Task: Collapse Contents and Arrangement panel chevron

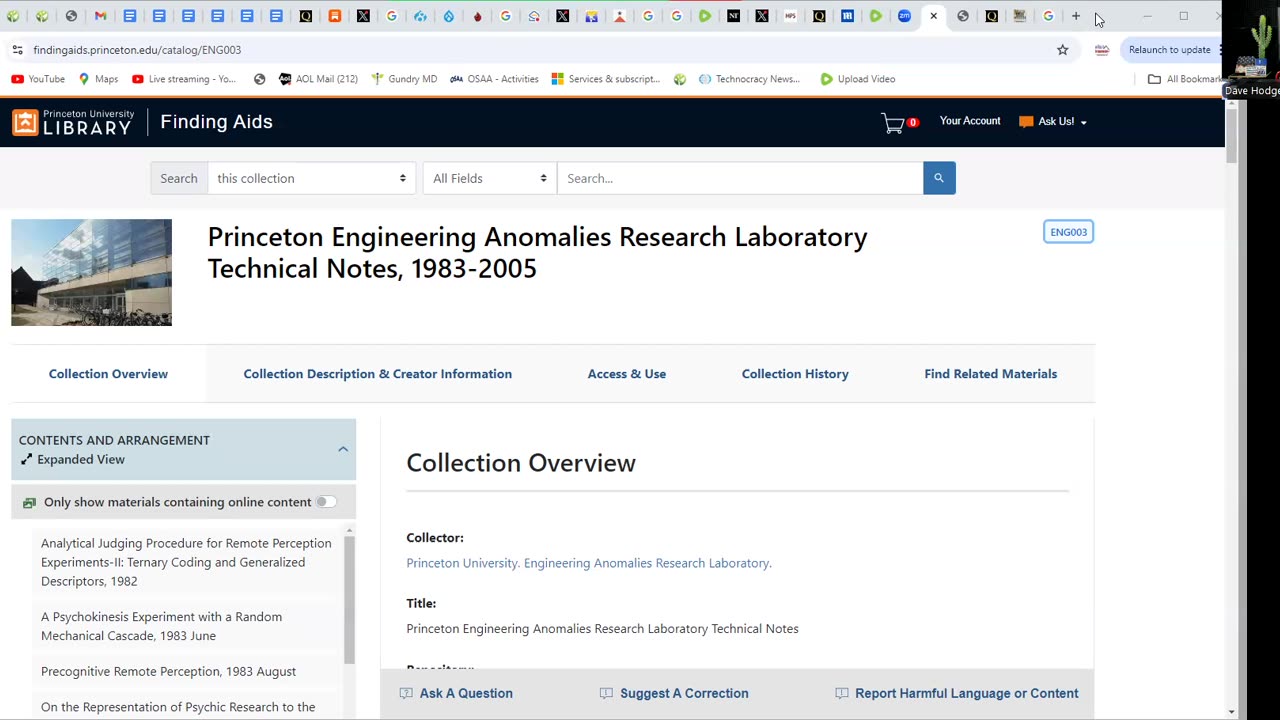Action: [343, 449]
